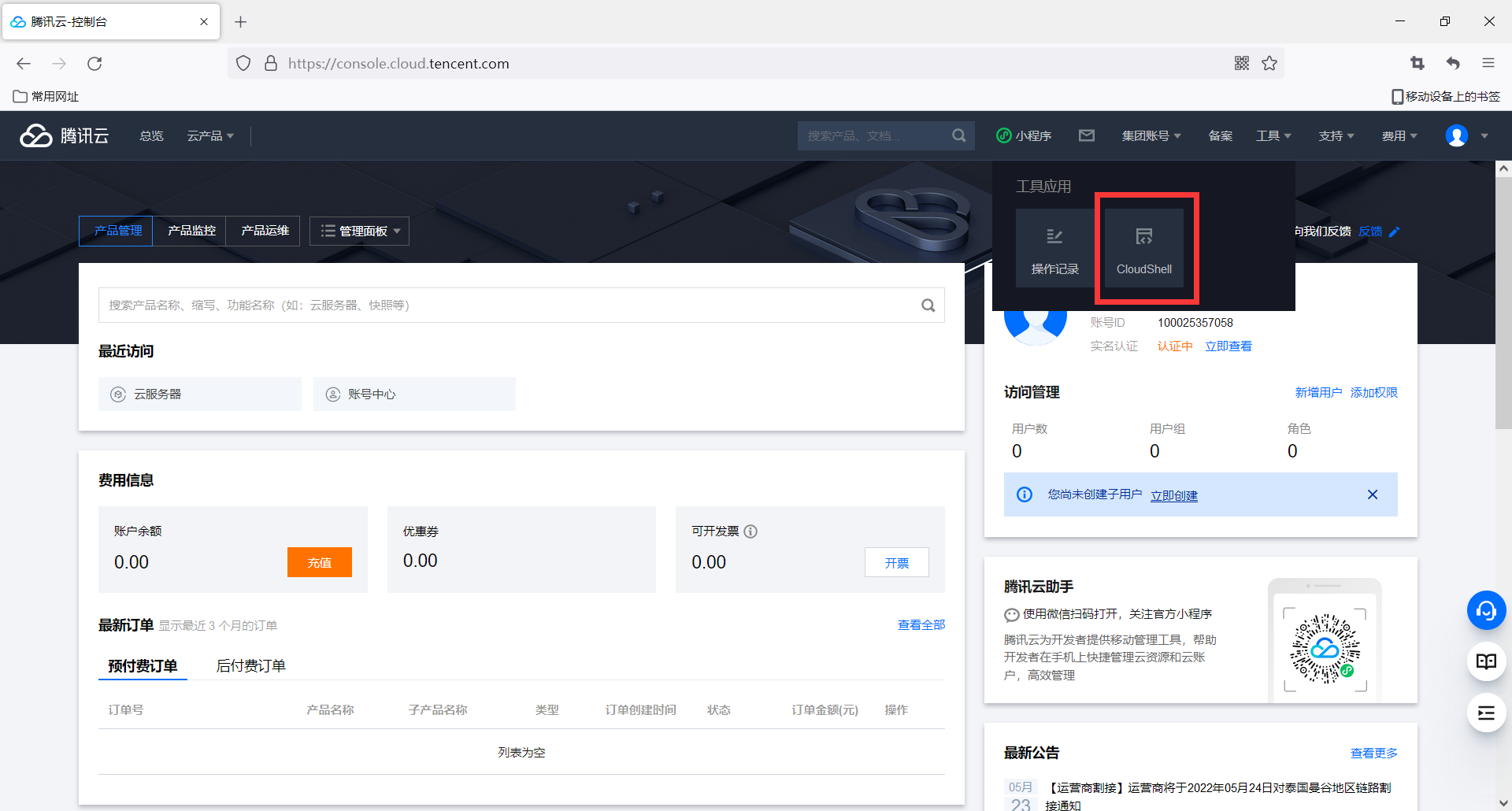
Task: Dismiss the 您尚未创建子用户 notice
Action: [1373, 494]
